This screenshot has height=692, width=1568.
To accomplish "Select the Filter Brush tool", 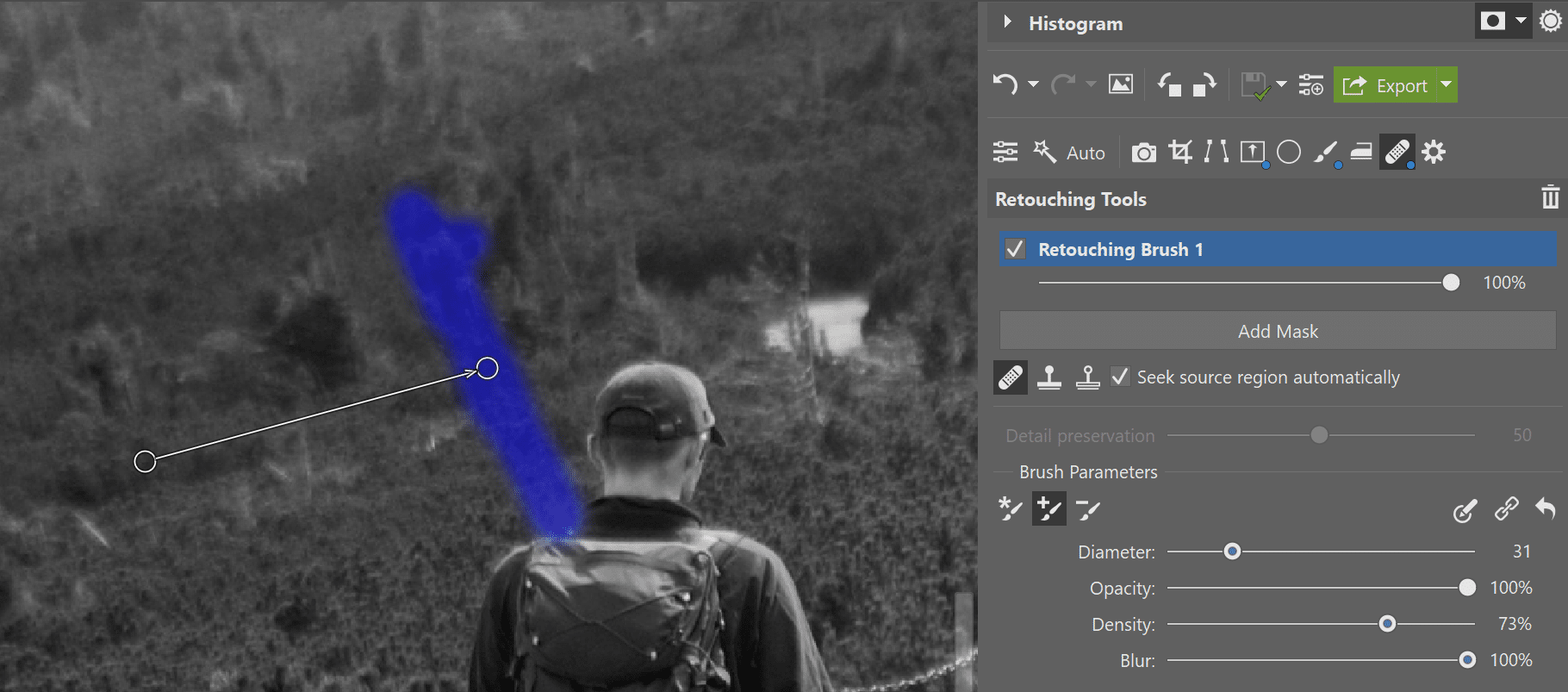I will [x=1326, y=153].
